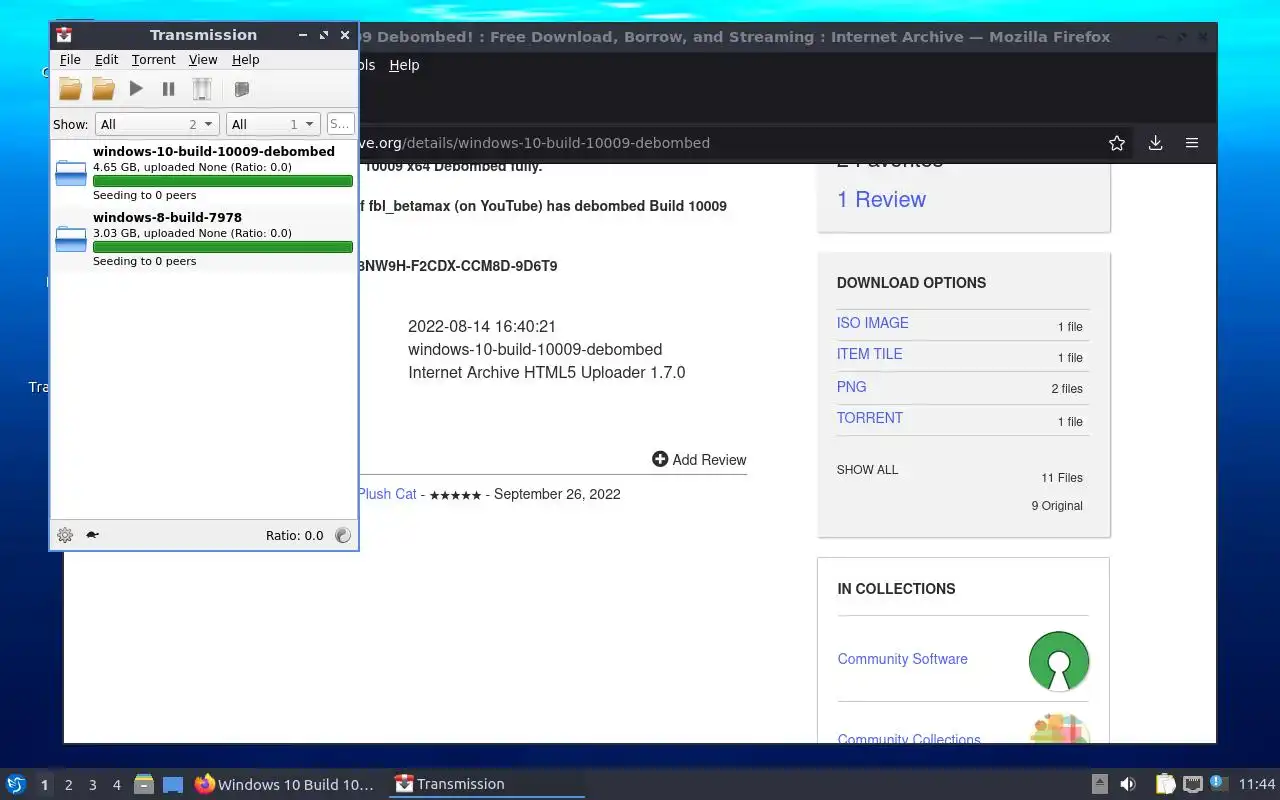Click the torrent search filter field

[x=340, y=124]
